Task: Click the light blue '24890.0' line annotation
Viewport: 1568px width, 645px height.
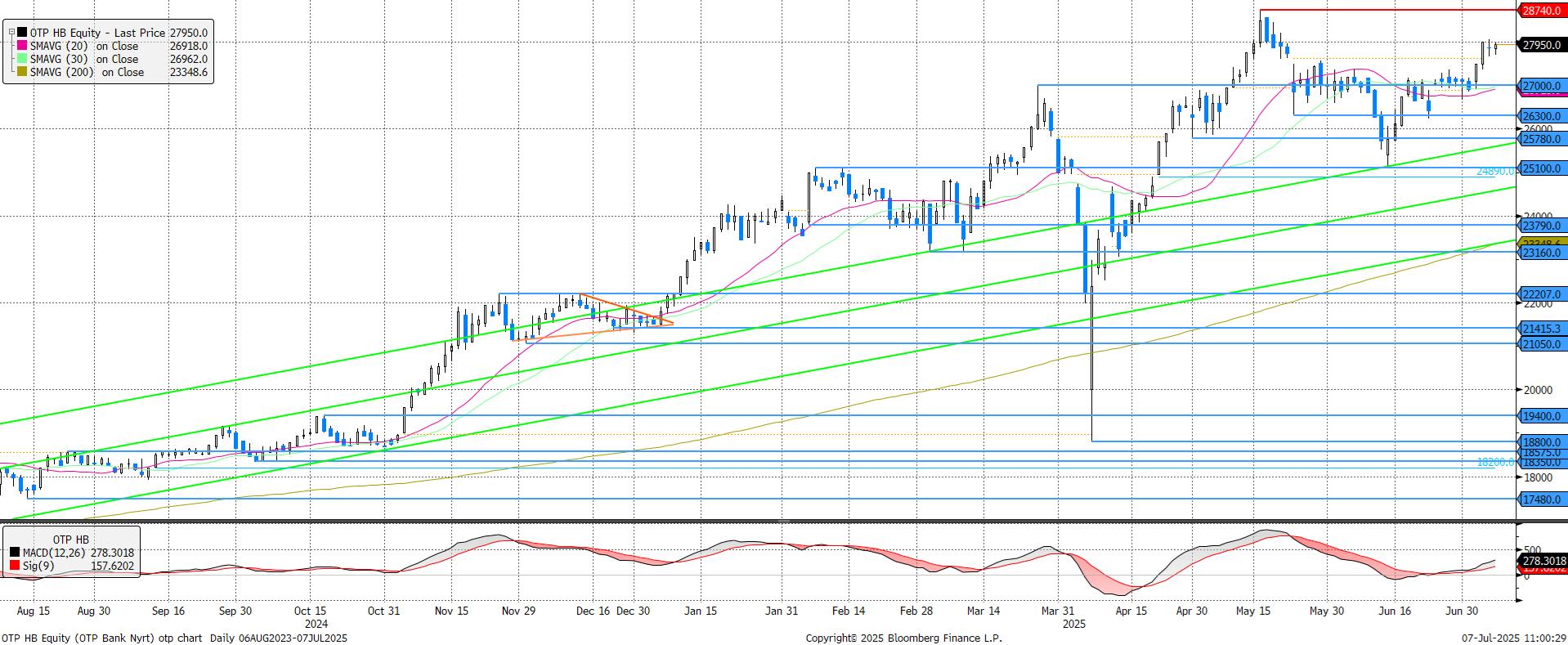Action: (x=1495, y=171)
